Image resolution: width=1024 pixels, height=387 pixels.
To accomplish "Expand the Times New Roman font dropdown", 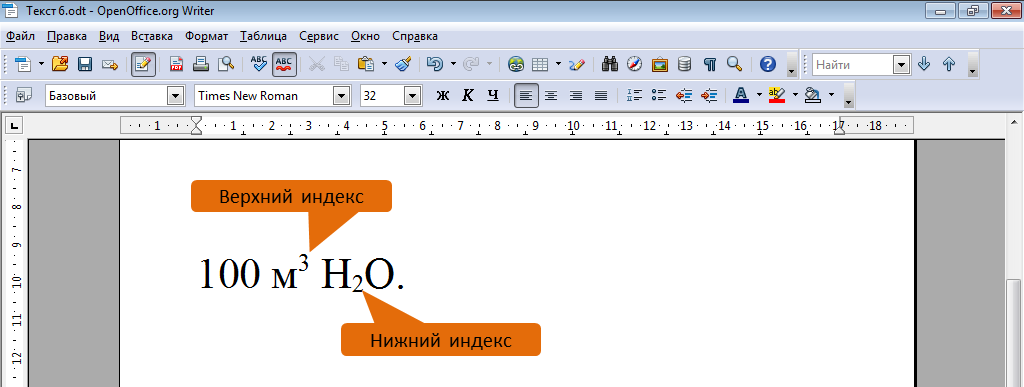I will (342, 96).
